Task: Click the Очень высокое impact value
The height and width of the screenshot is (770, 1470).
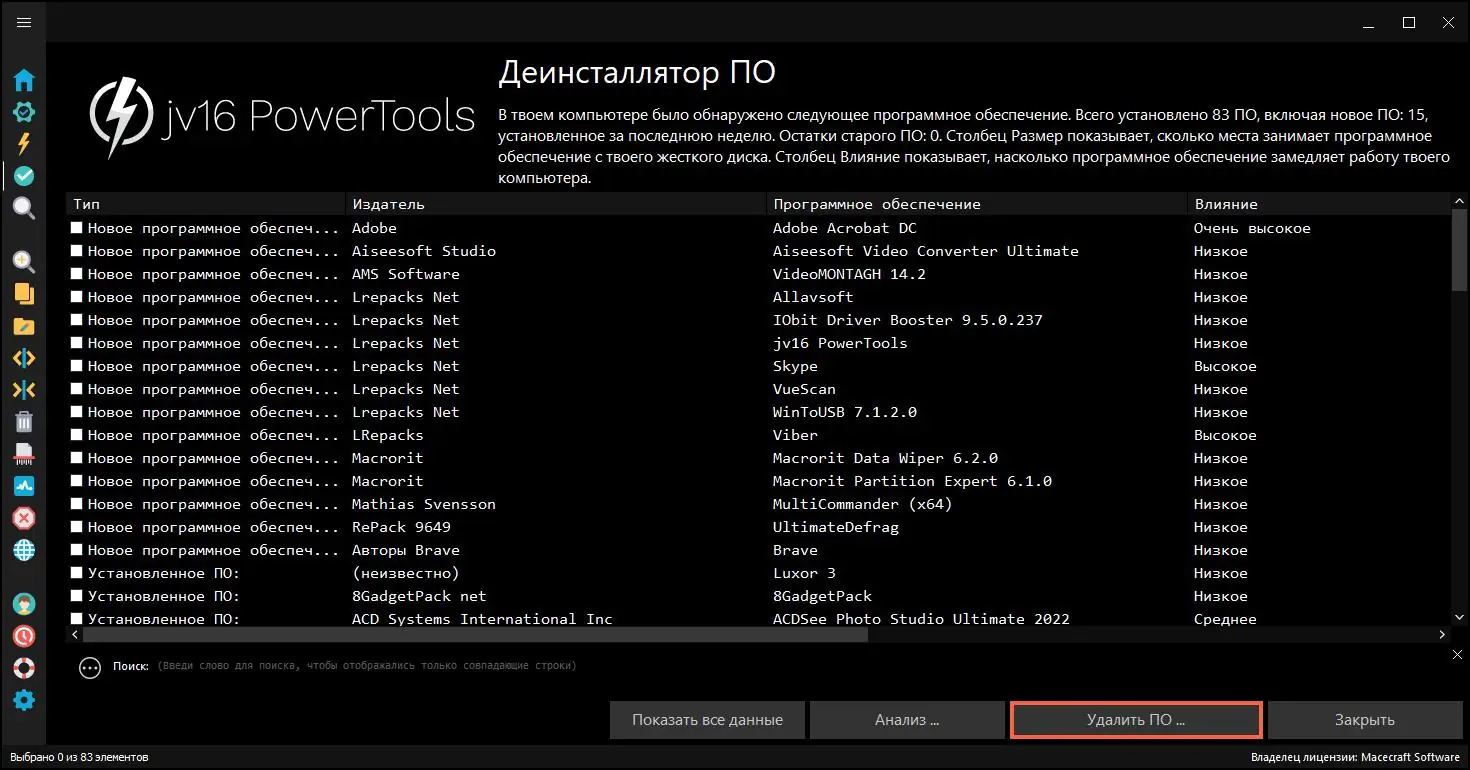Action: 1252,228
